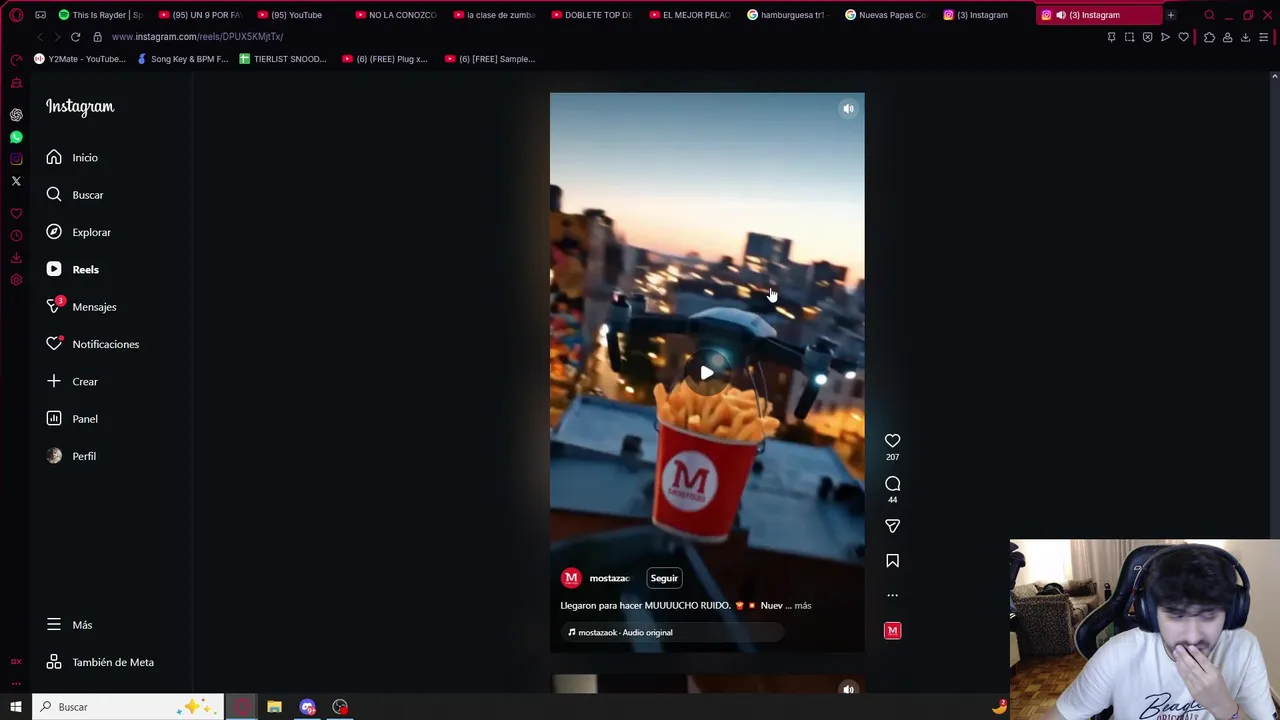This screenshot has height=720, width=1280.
Task: Open downloads in Opera sidebar
Action: 16,258
